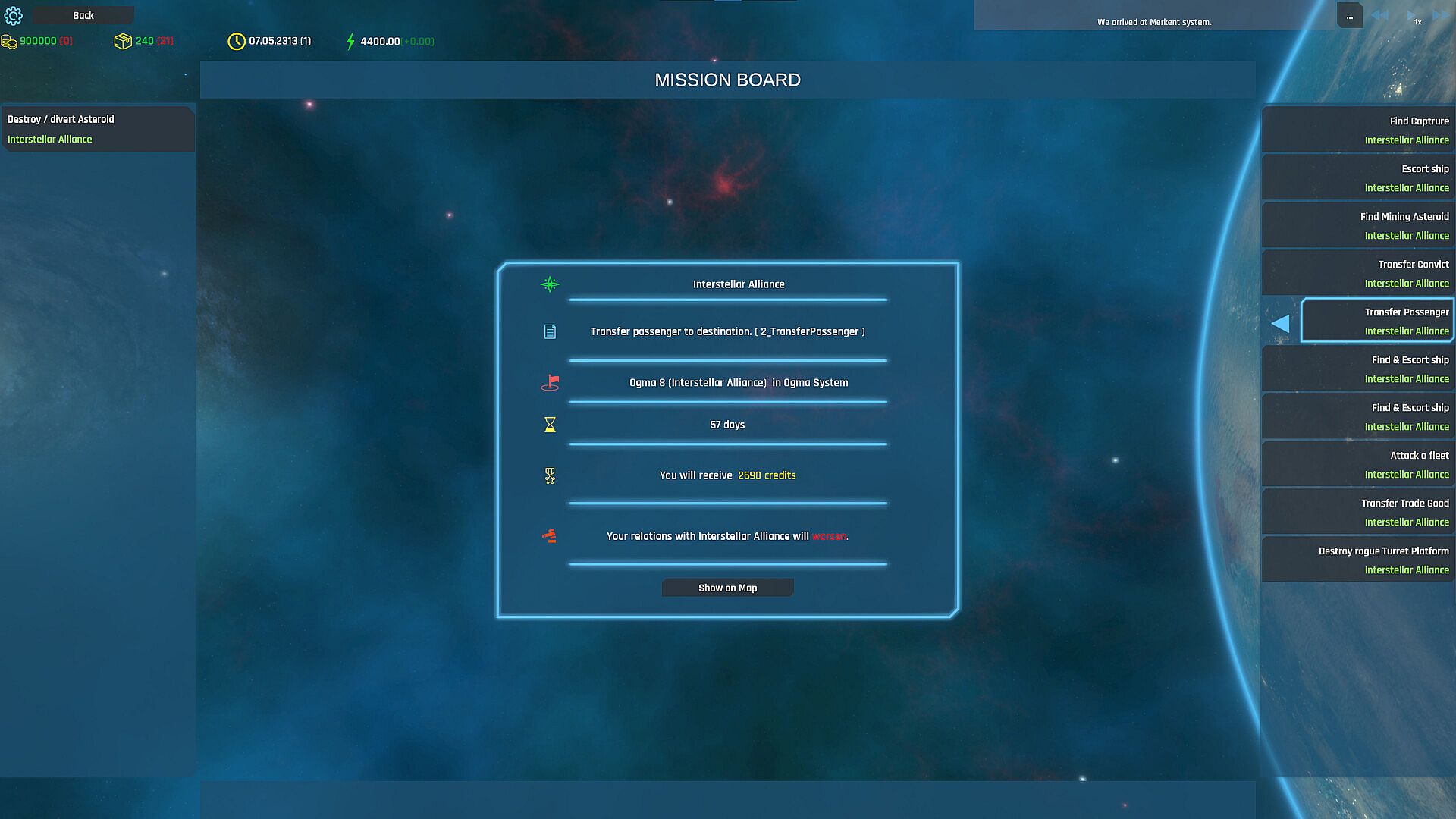Open accepted Destroy / divert Asteroid mission
The image size is (1456, 819).
pos(97,129)
